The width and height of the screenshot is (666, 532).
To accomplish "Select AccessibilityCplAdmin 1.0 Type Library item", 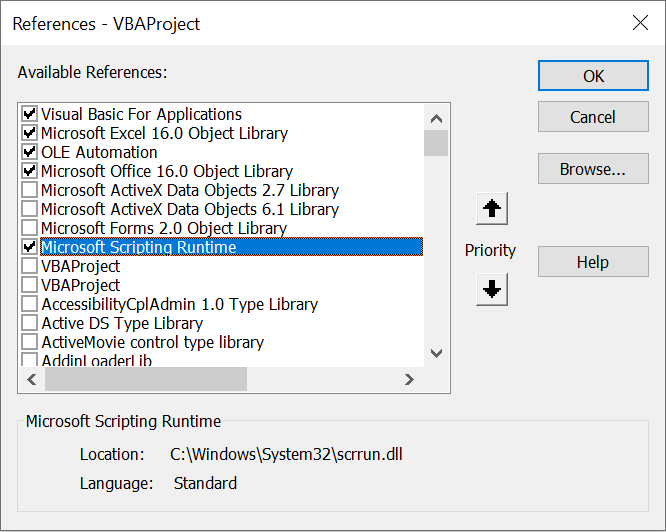I will coord(179,304).
